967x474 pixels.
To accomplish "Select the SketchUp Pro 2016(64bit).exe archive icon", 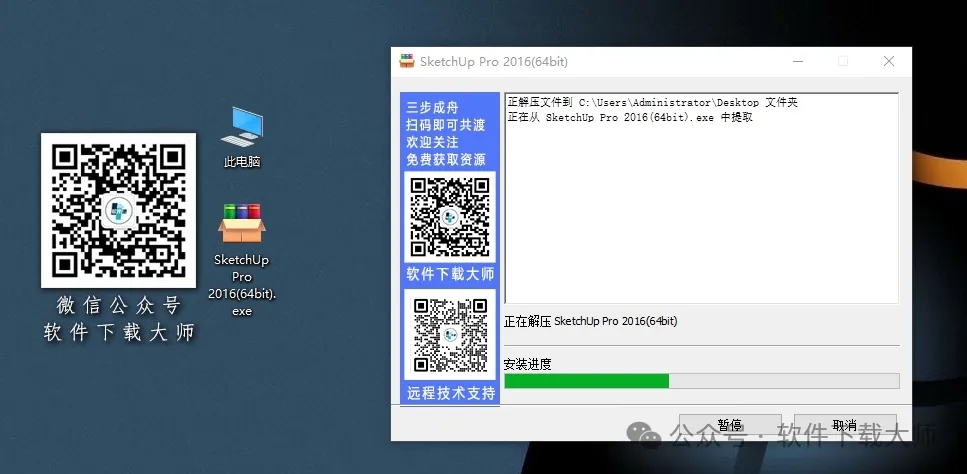I will 242,223.
